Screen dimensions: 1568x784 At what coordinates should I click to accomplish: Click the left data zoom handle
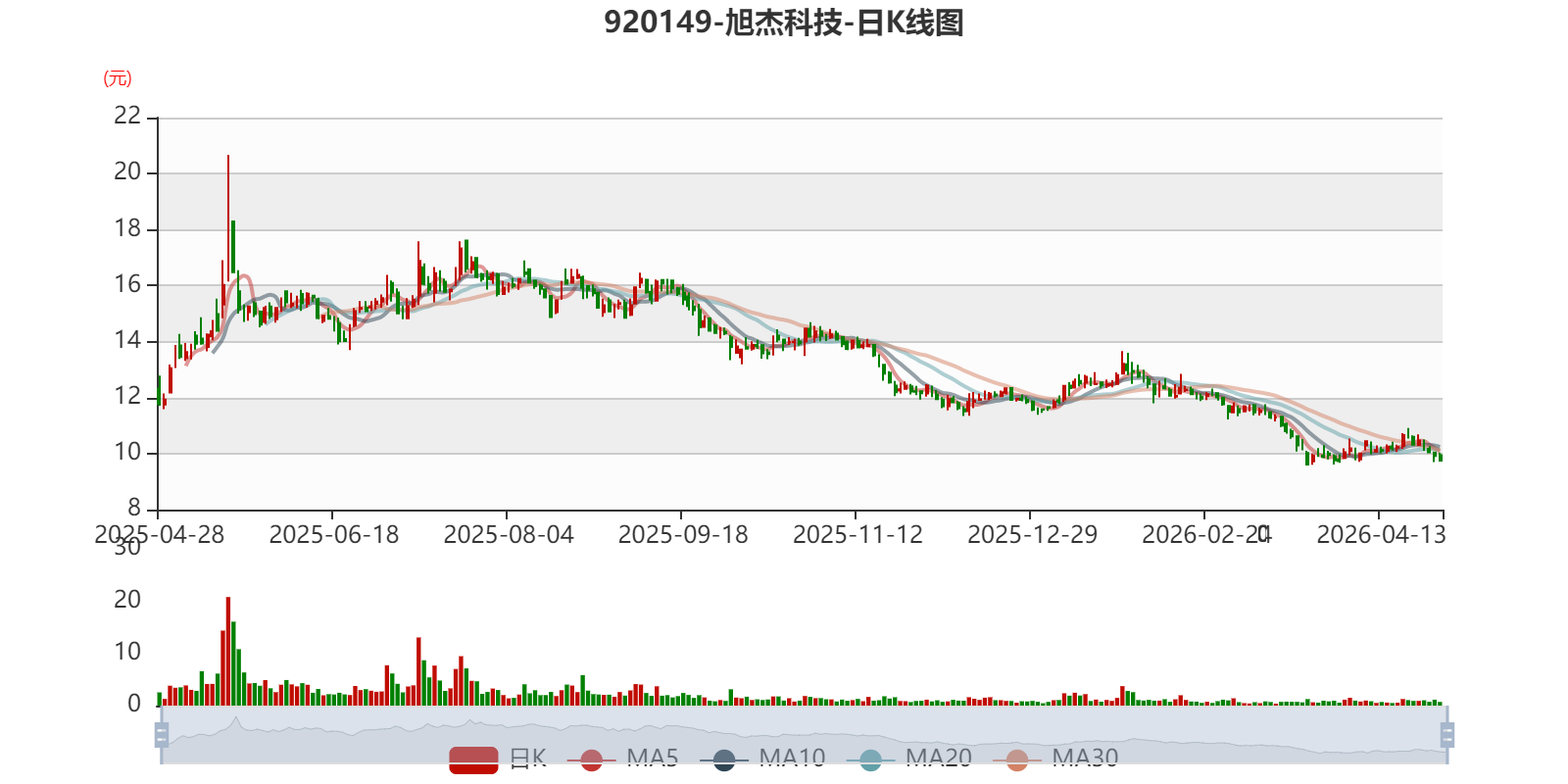tap(162, 734)
